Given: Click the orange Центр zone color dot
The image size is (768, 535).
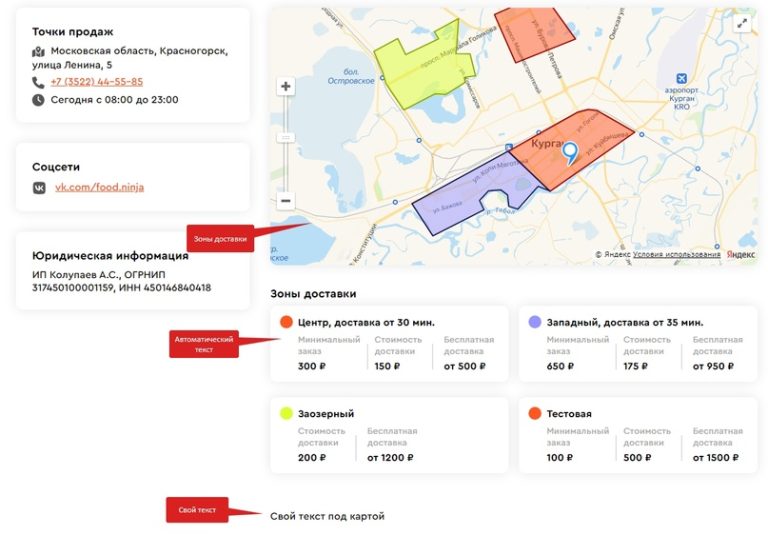Looking at the screenshot, I should 286,322.
